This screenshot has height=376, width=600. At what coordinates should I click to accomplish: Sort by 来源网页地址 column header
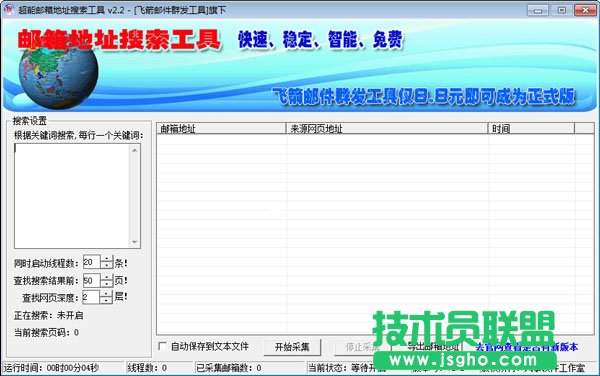(387, 129)
